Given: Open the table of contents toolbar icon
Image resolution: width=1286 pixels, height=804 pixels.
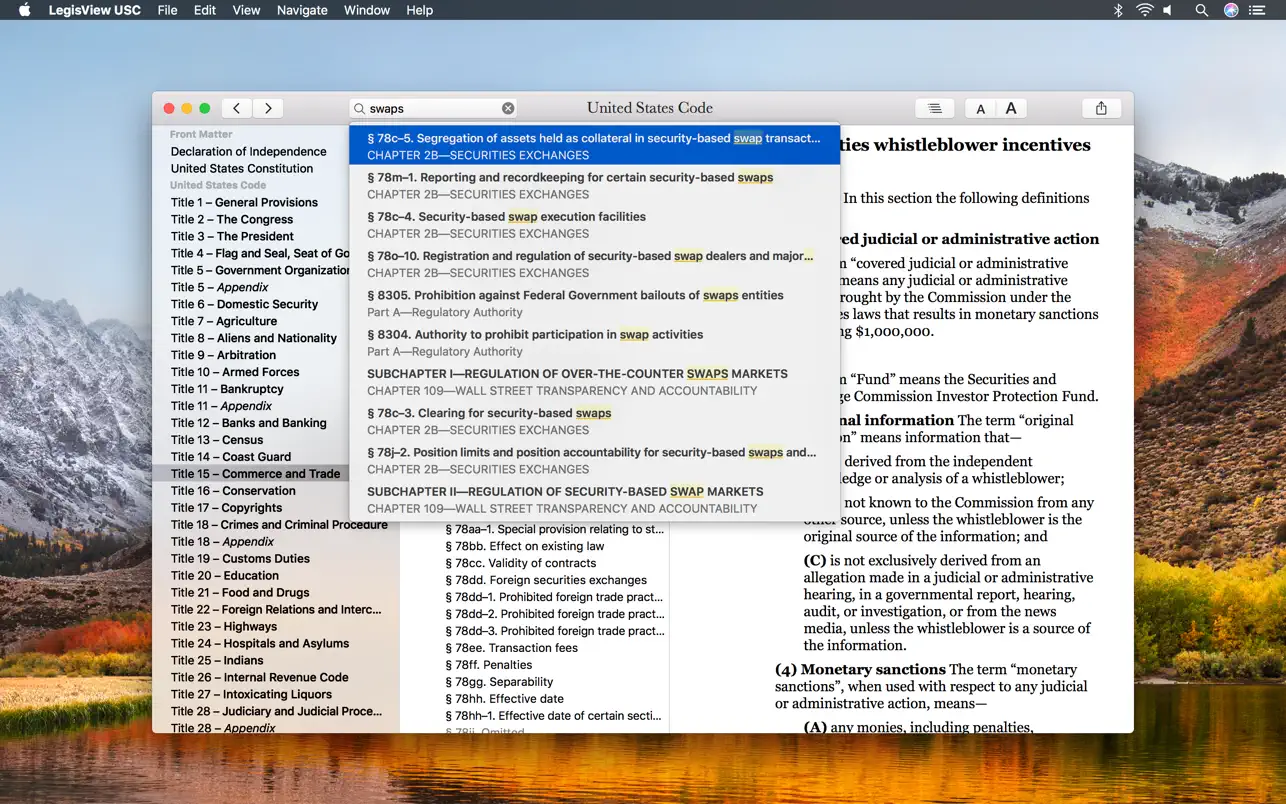Looking at the screenshot, I should pyautogui.click(x=934, y=108).
